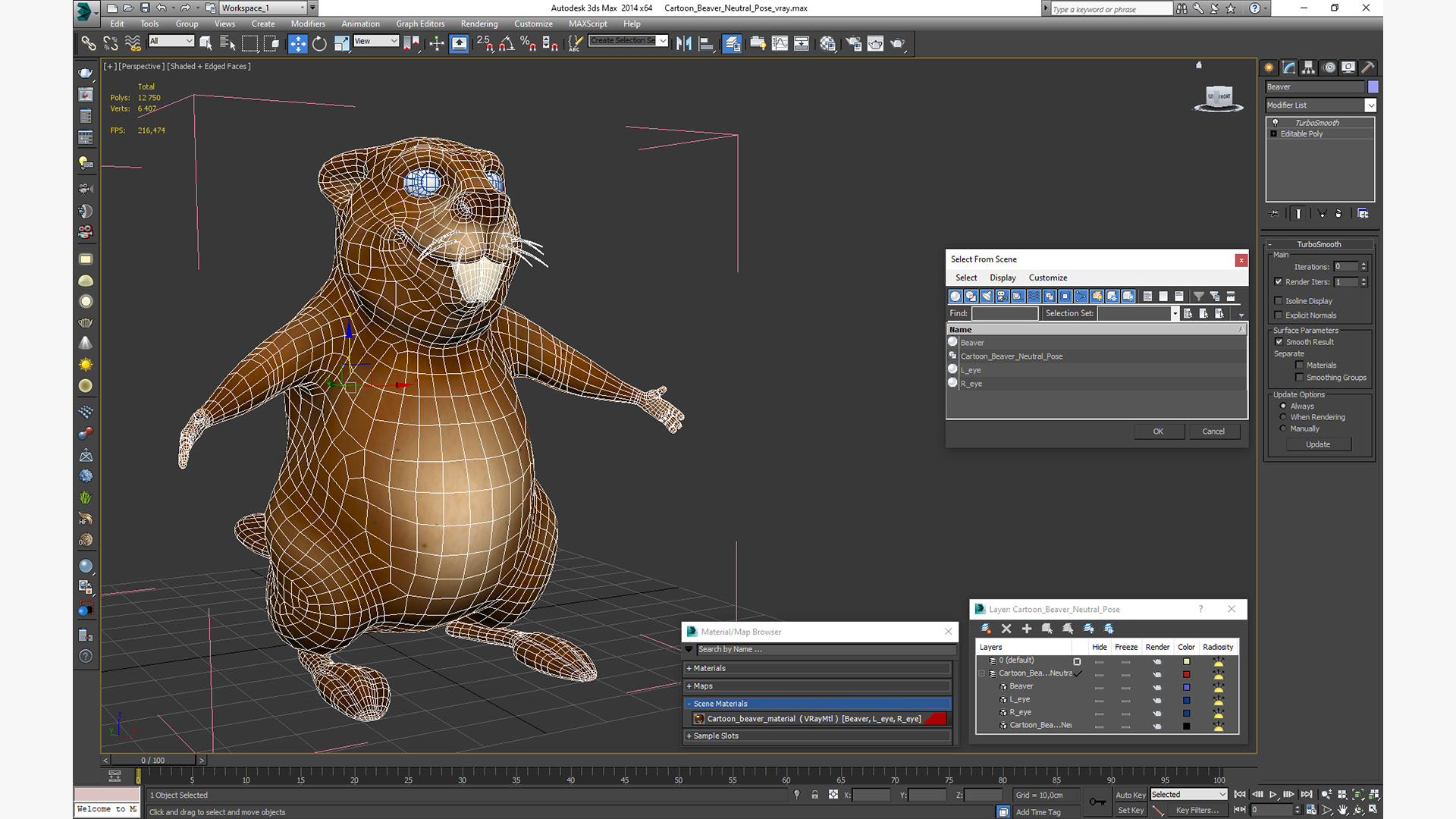Screen dimensions: 1456x819
Task: Toggle Smooth Result checkbox
Action: click(1279, 342)
